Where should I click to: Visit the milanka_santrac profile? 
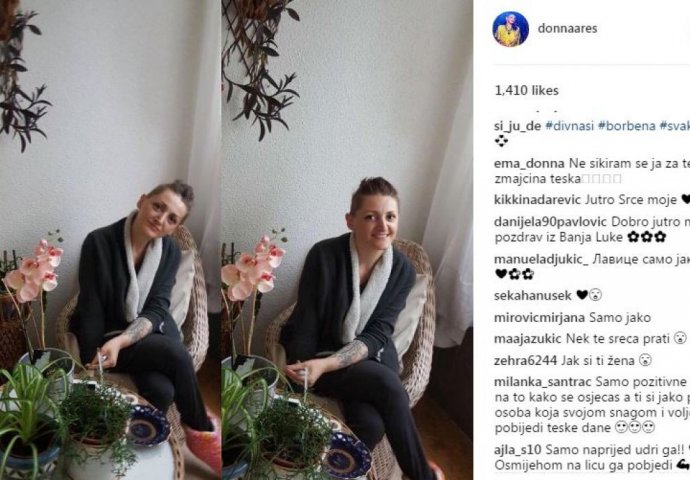543,382
